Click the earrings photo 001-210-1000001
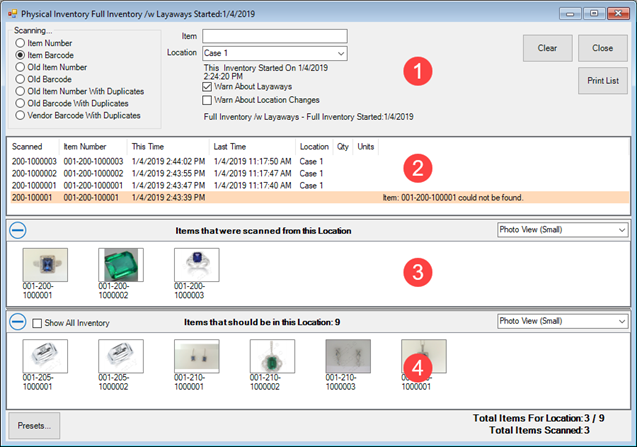The height and width of the screenshot is (447, 637). coord(196,356)
